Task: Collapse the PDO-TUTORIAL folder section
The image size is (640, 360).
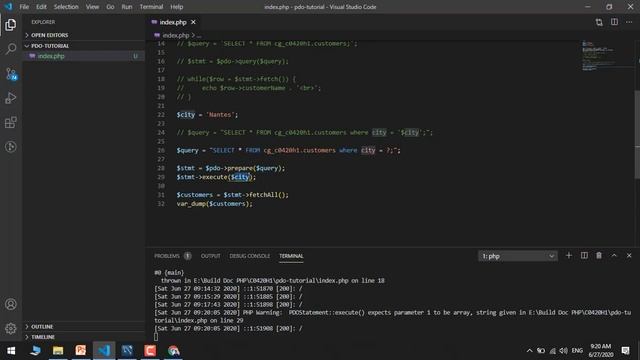Action: (x=84, y=46)
